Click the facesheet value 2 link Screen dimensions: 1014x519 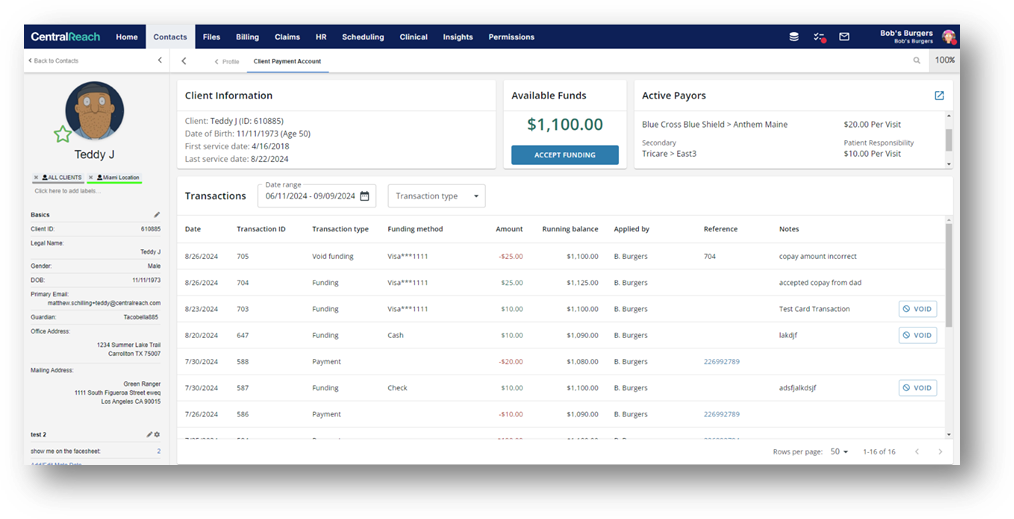(158, 451)
